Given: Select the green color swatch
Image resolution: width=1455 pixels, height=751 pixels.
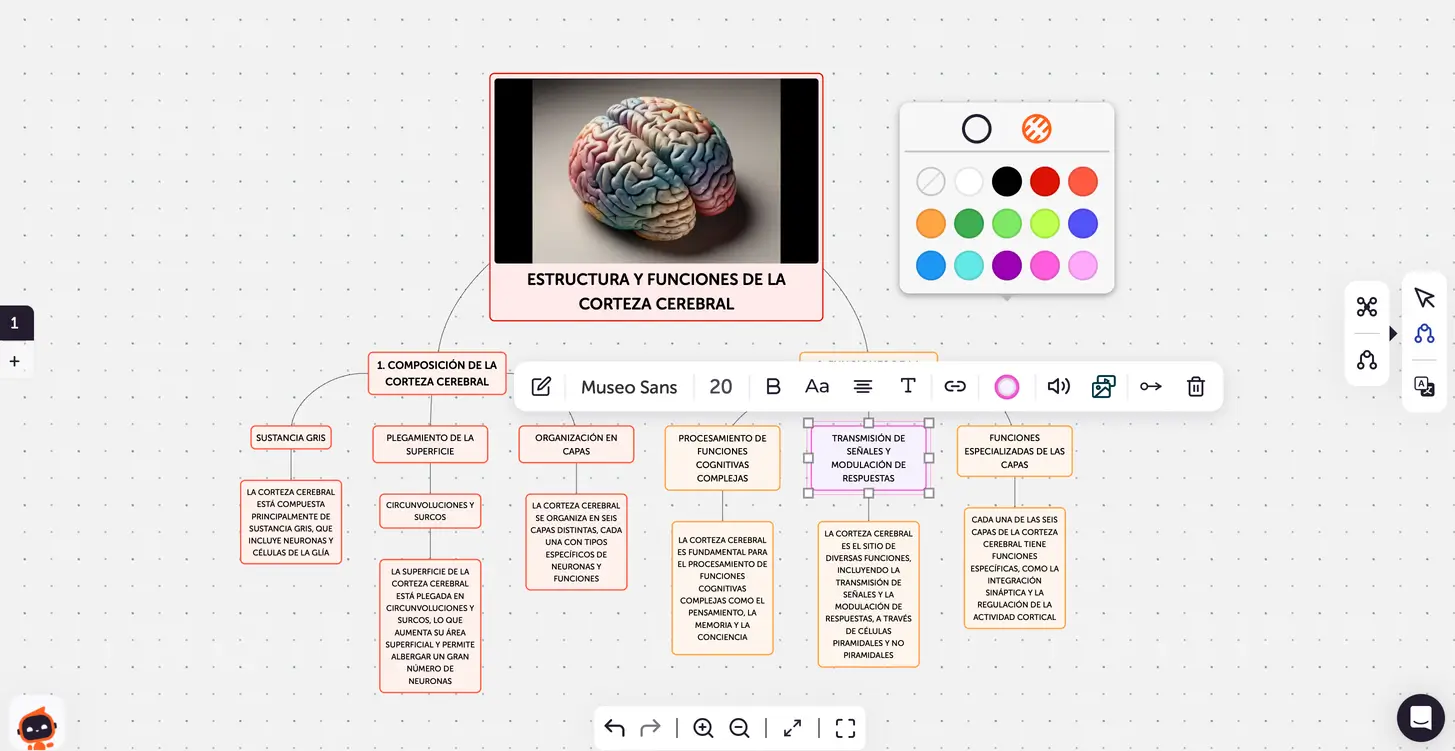Looking at the screenshot, I should point(969,223).
